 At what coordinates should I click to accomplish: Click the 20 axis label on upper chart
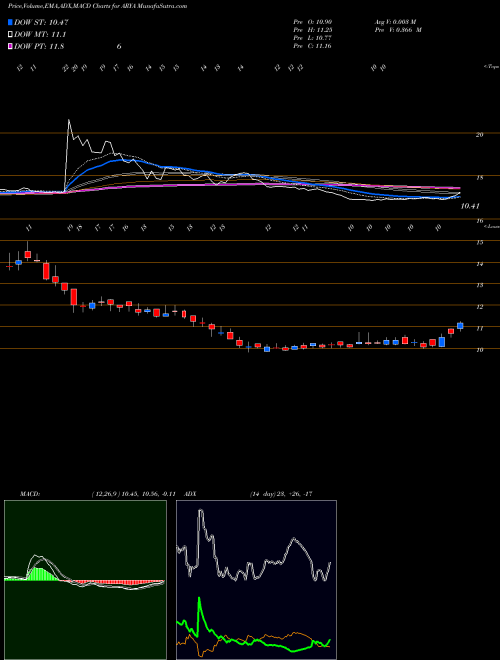[479, 135]
